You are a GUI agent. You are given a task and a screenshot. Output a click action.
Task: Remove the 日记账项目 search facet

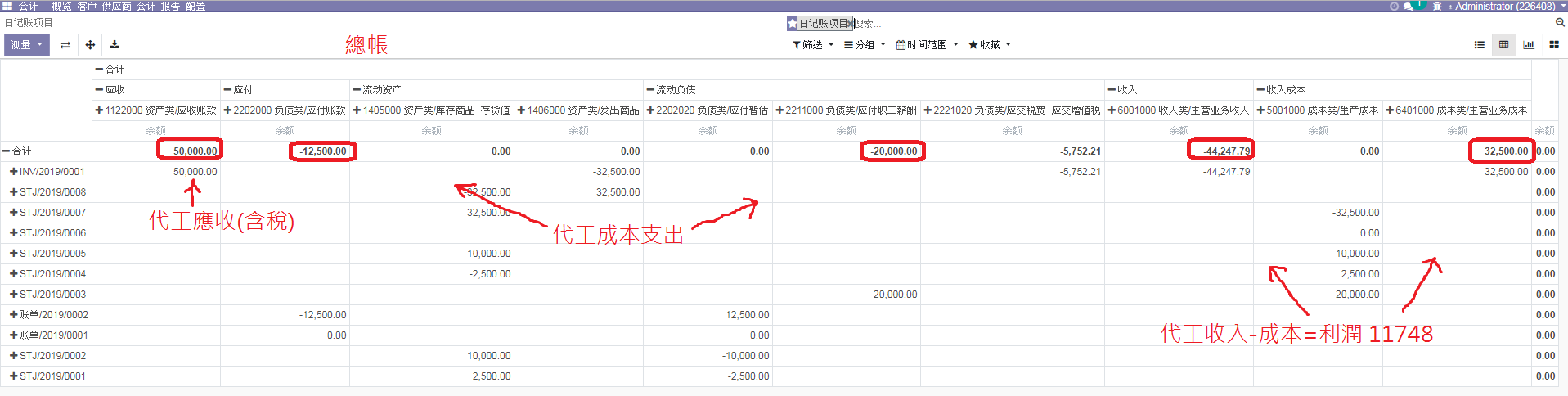click(x=851, y=23)
